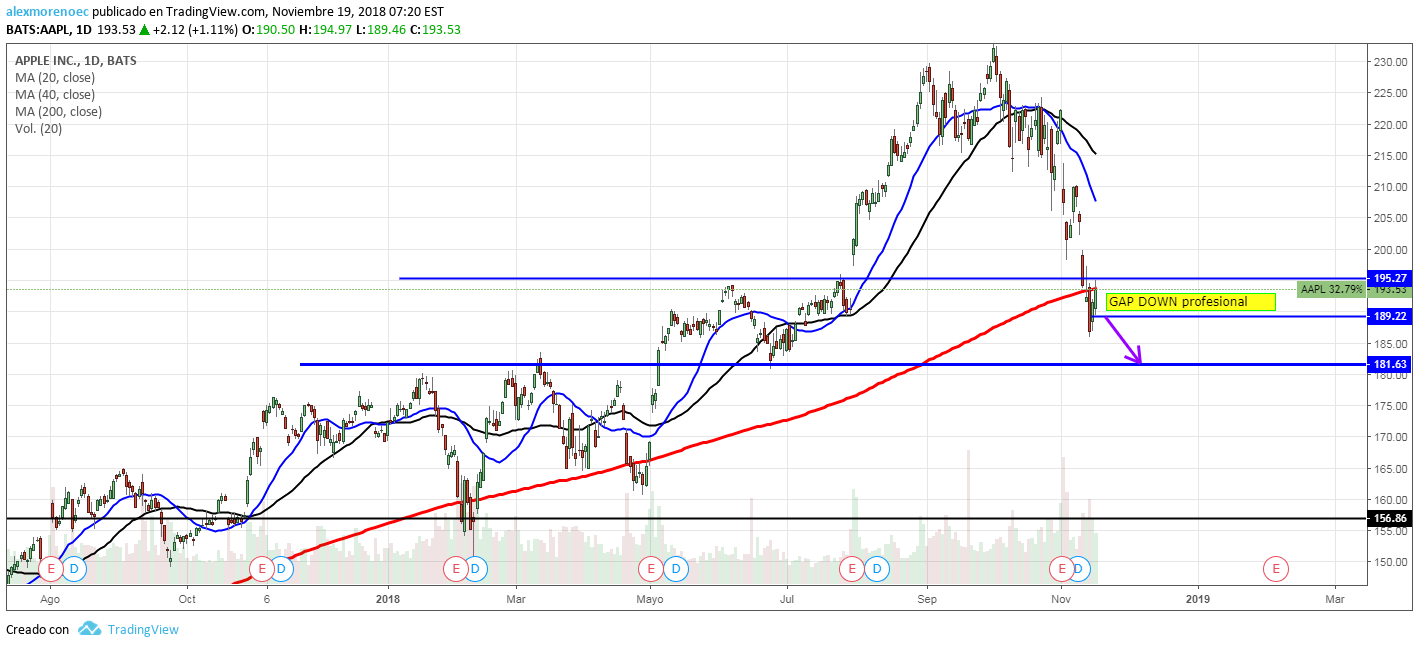
Task: Click the Creado con caption text
Action: click(38, 630)
